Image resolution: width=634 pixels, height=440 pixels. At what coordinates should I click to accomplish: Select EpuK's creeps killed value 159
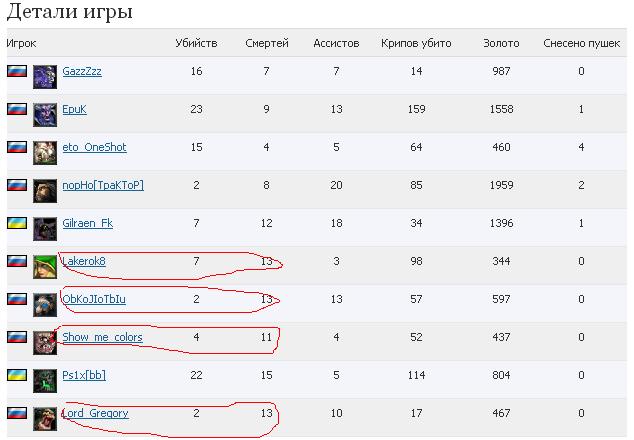[x=416, y=109]
